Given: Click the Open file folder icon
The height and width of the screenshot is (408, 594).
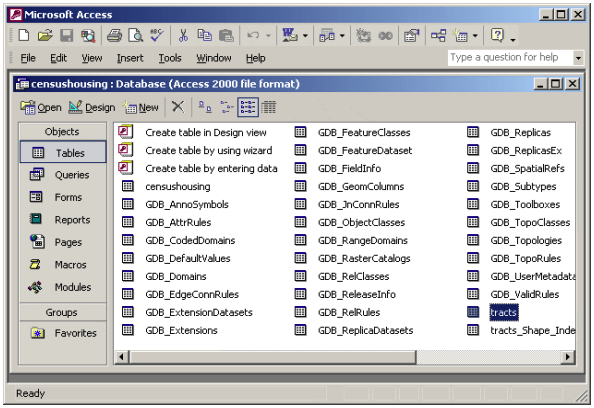Looking at the screenshot, I should pos(45,36).
